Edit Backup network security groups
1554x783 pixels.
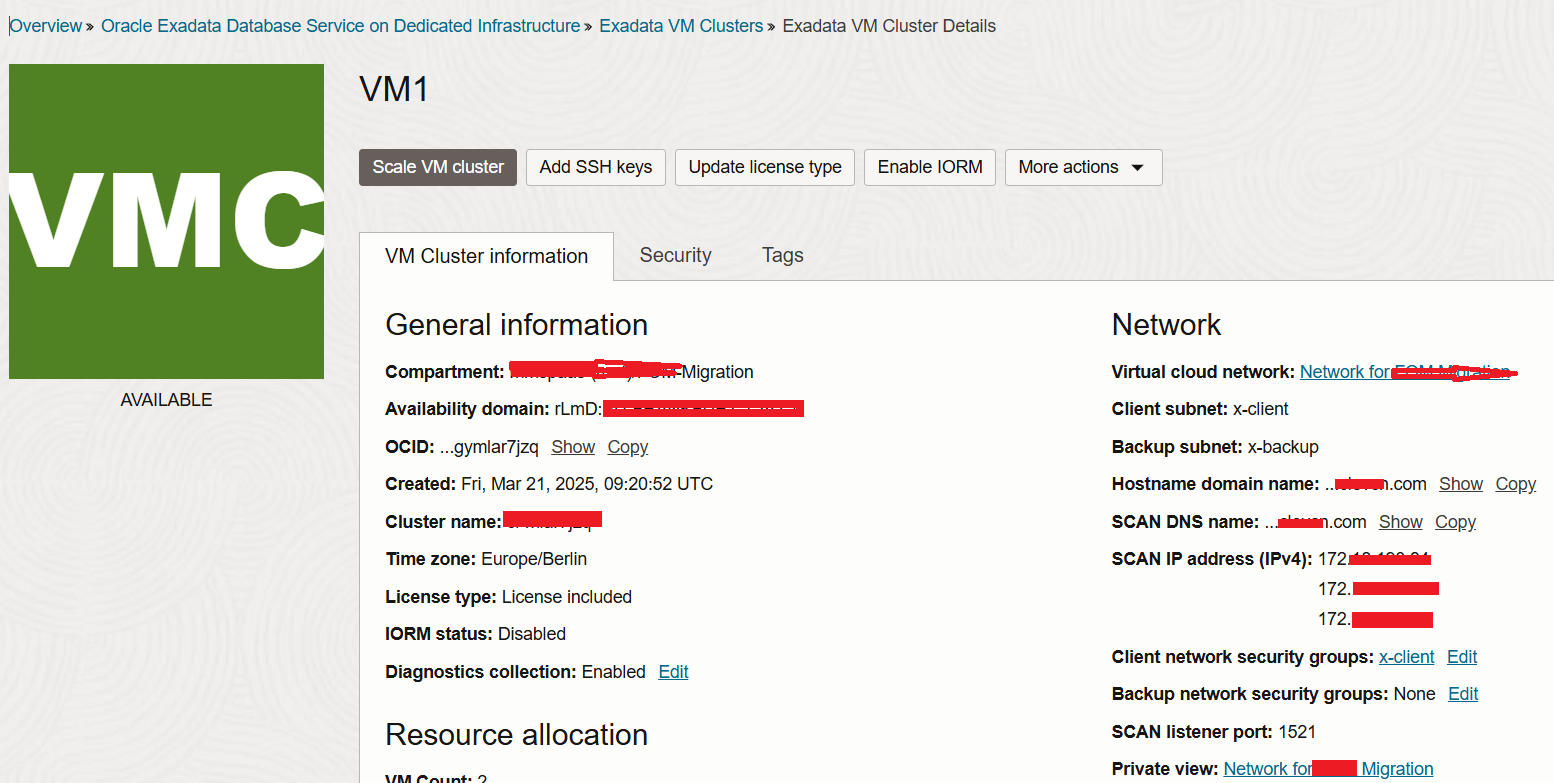point(1463,694)
